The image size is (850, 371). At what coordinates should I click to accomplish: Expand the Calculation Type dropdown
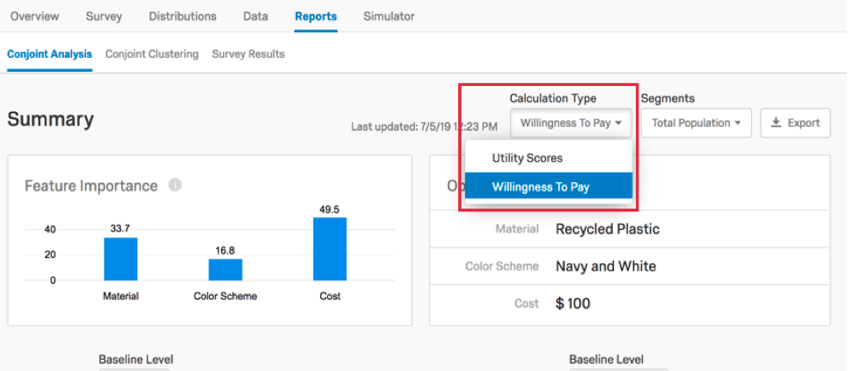[x=571, y=123]
